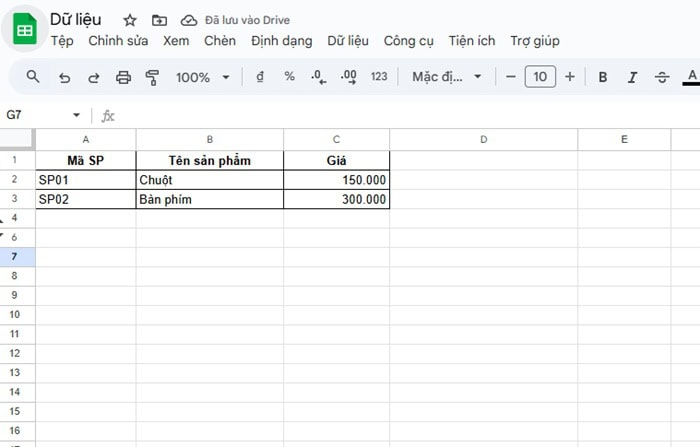This screenshot has width=700, height=447.
Task: Select row 10 header
Action: (x=17, y=315)
